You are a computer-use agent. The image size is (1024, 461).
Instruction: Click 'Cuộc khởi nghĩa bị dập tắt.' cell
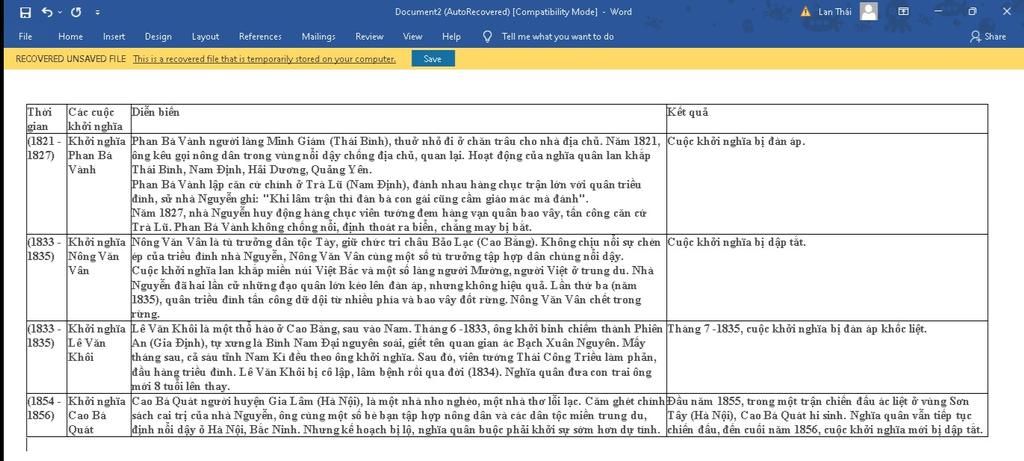click(x=826, y=278)
